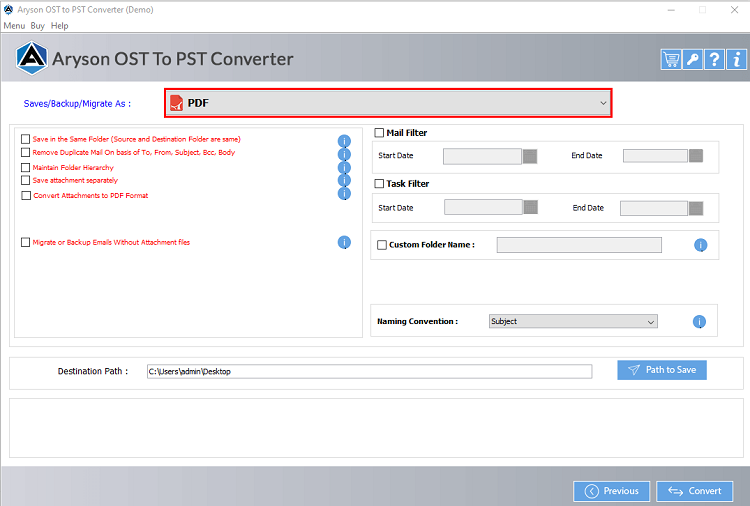This screenshot has height=506, width=750.
Task: Show info for Save in the Same Folder
Action: click(x=344, y=141)
